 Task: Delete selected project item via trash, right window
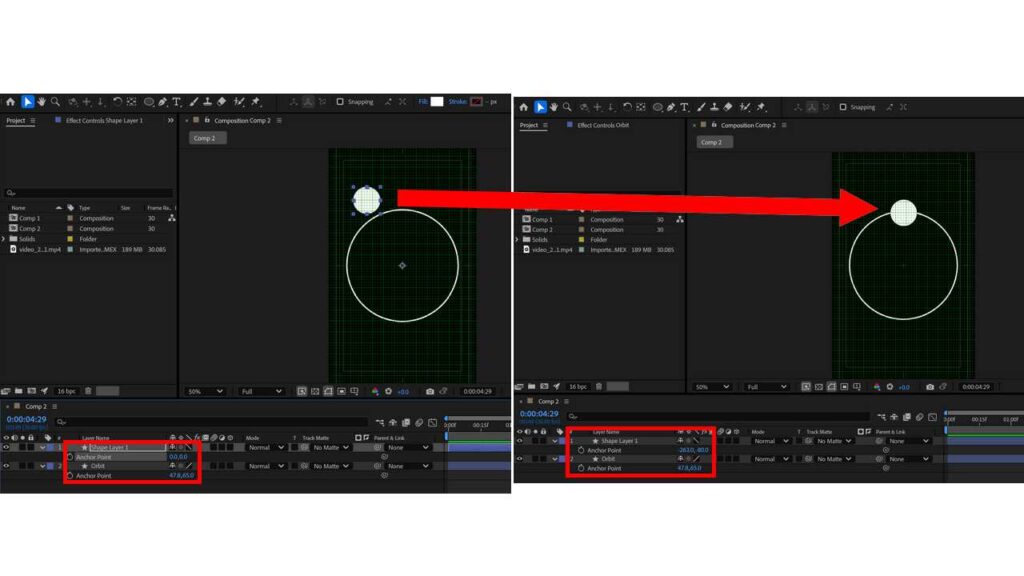(x=599, y=387)
